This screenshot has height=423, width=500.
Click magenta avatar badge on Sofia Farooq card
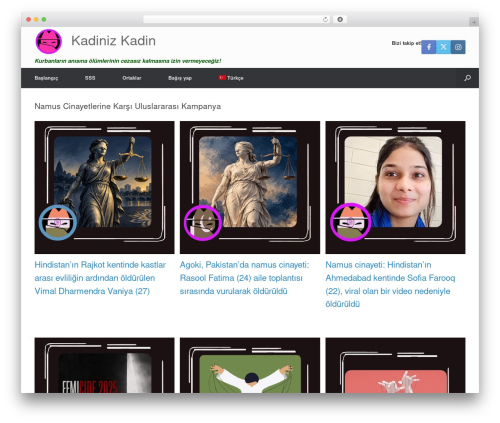tap(350, 222)
